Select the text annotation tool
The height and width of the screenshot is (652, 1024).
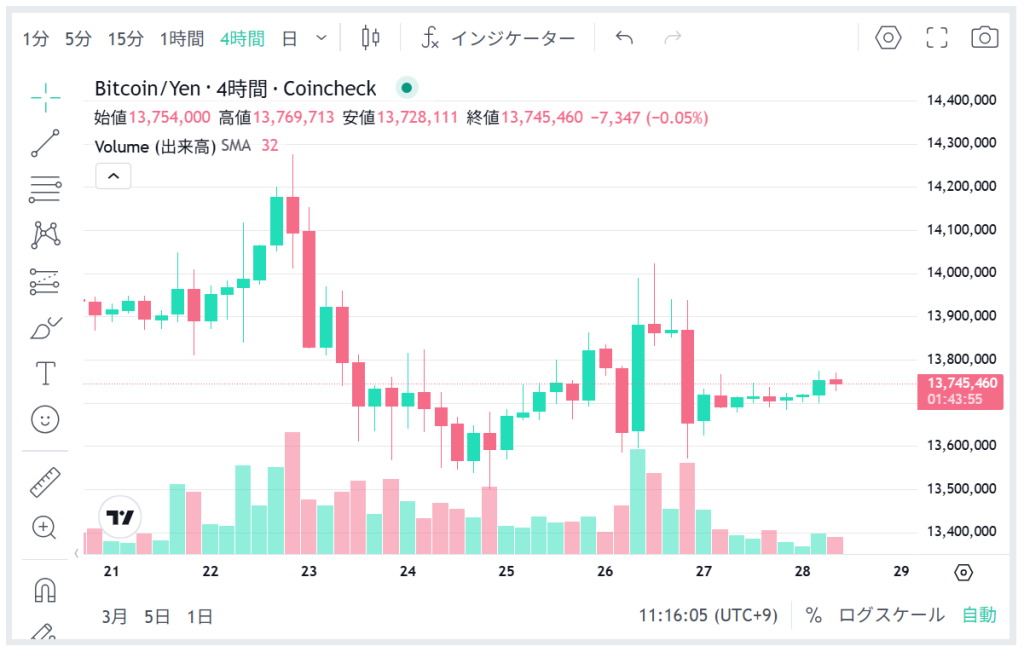45,373
